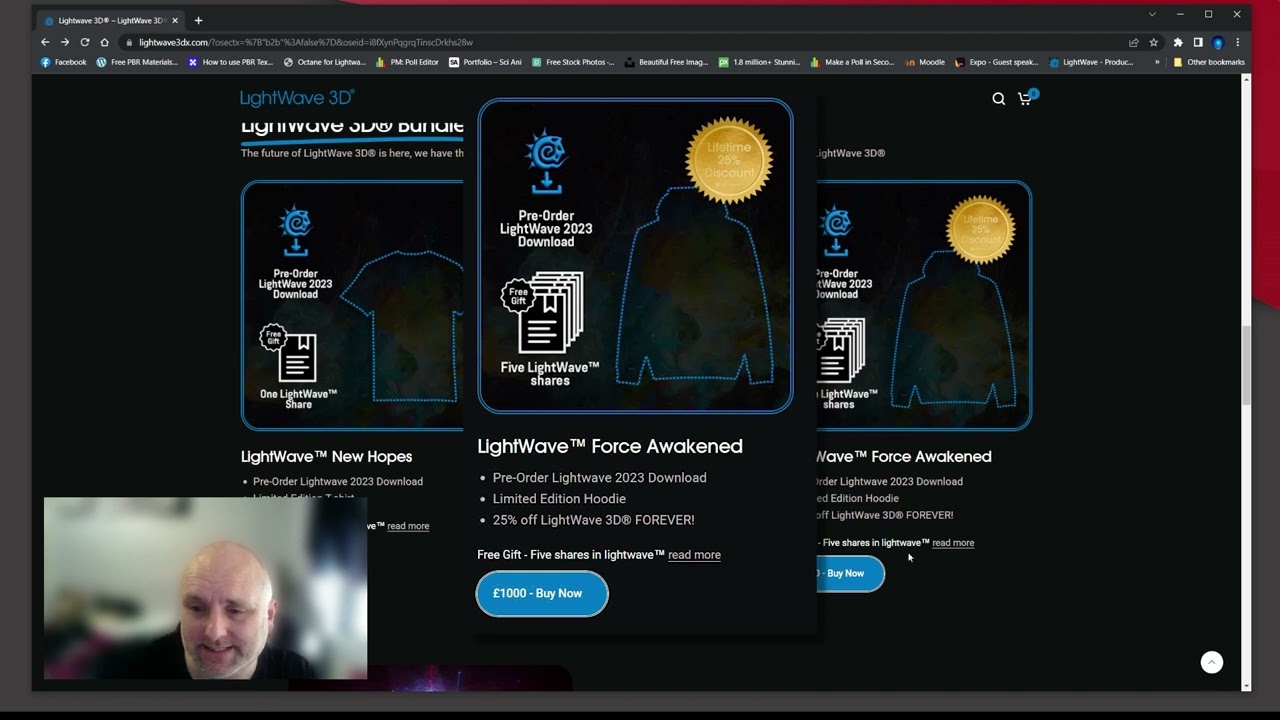Image resolution: width=1280 pixels, height=720 pixels.
Task: Open the Octane for Lightwave bookmark
Action: pos(325,62)
